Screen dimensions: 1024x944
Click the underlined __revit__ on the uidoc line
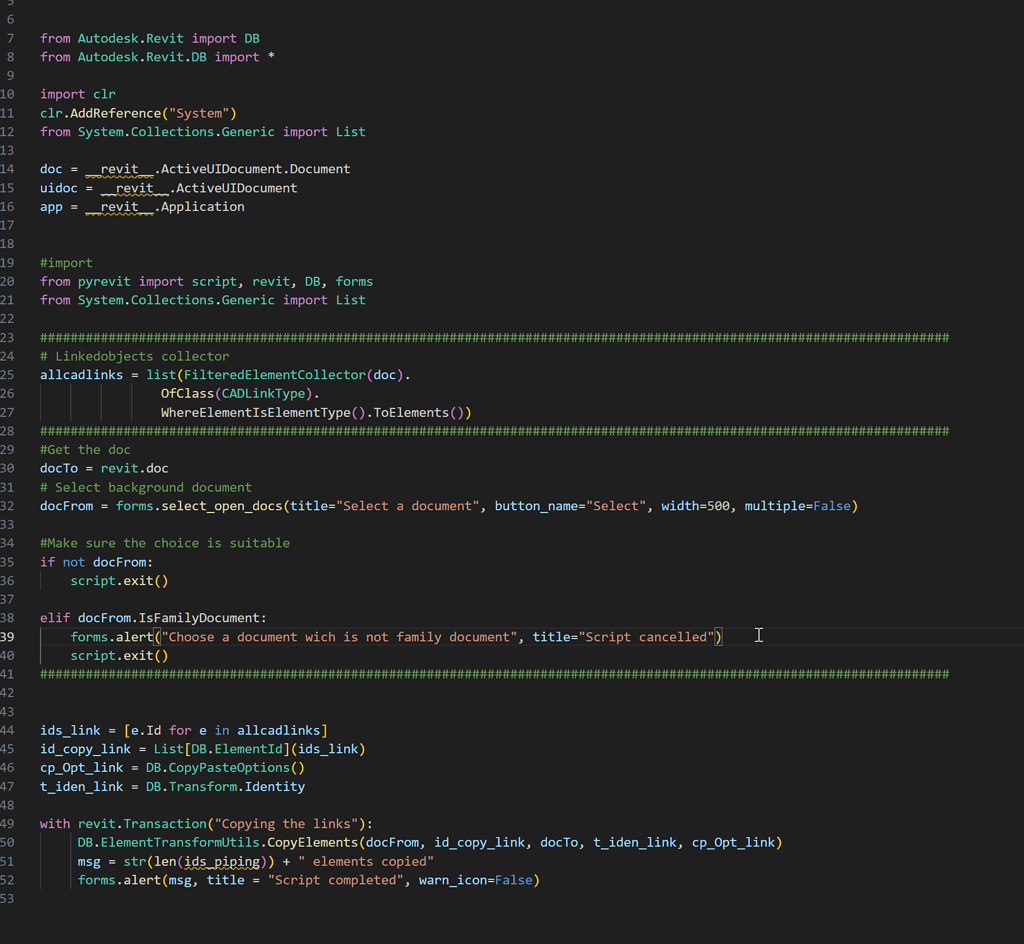click(134, 188)
